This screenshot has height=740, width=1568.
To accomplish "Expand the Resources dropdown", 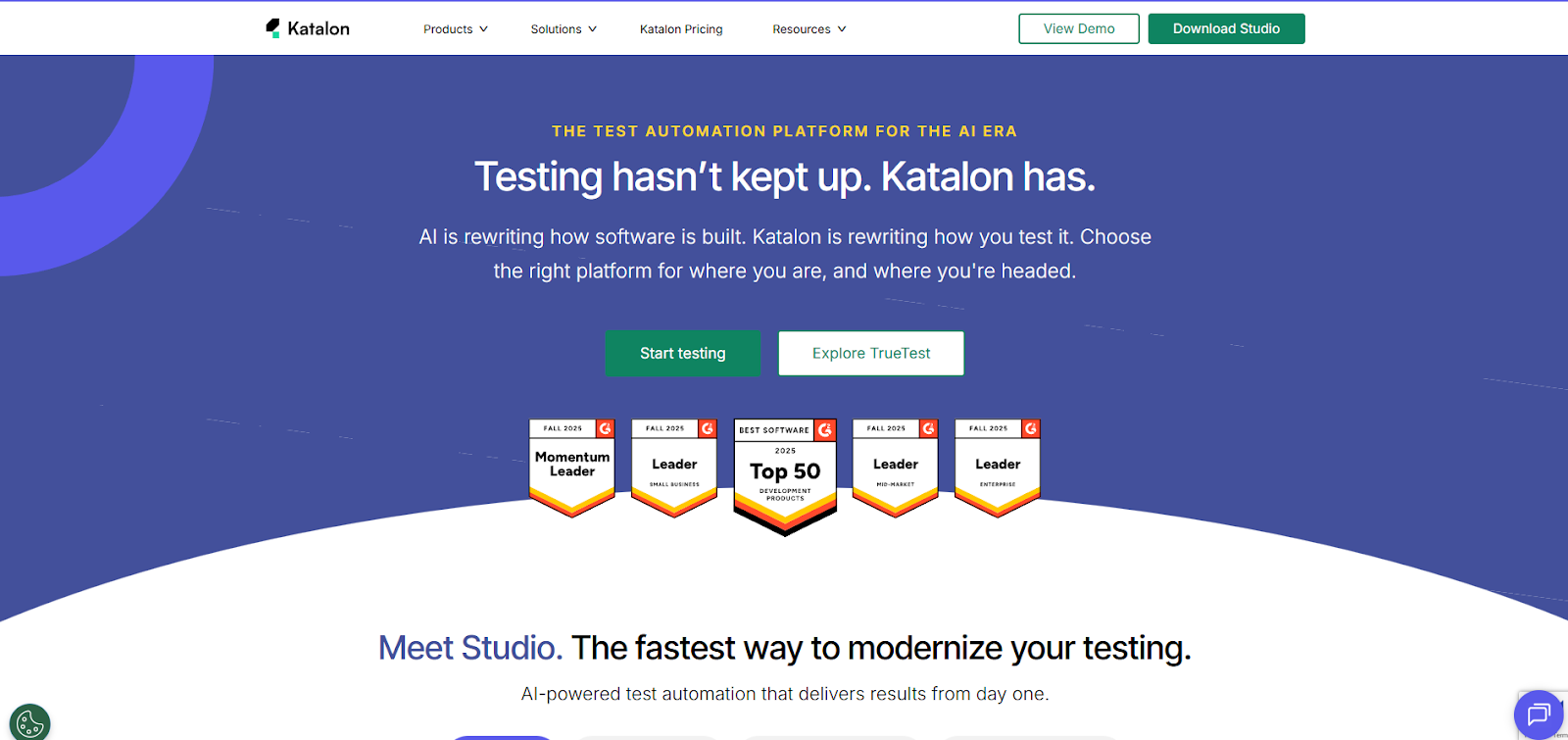I will point(808,28).
